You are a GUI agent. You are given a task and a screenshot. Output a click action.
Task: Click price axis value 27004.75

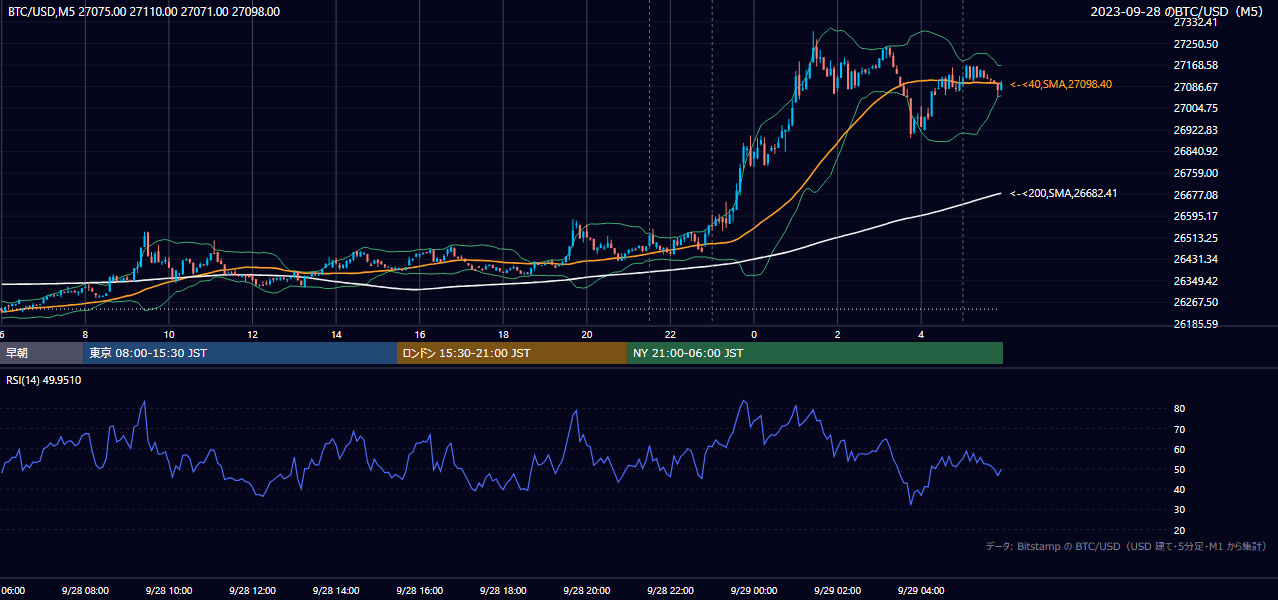click(1195, 108)
